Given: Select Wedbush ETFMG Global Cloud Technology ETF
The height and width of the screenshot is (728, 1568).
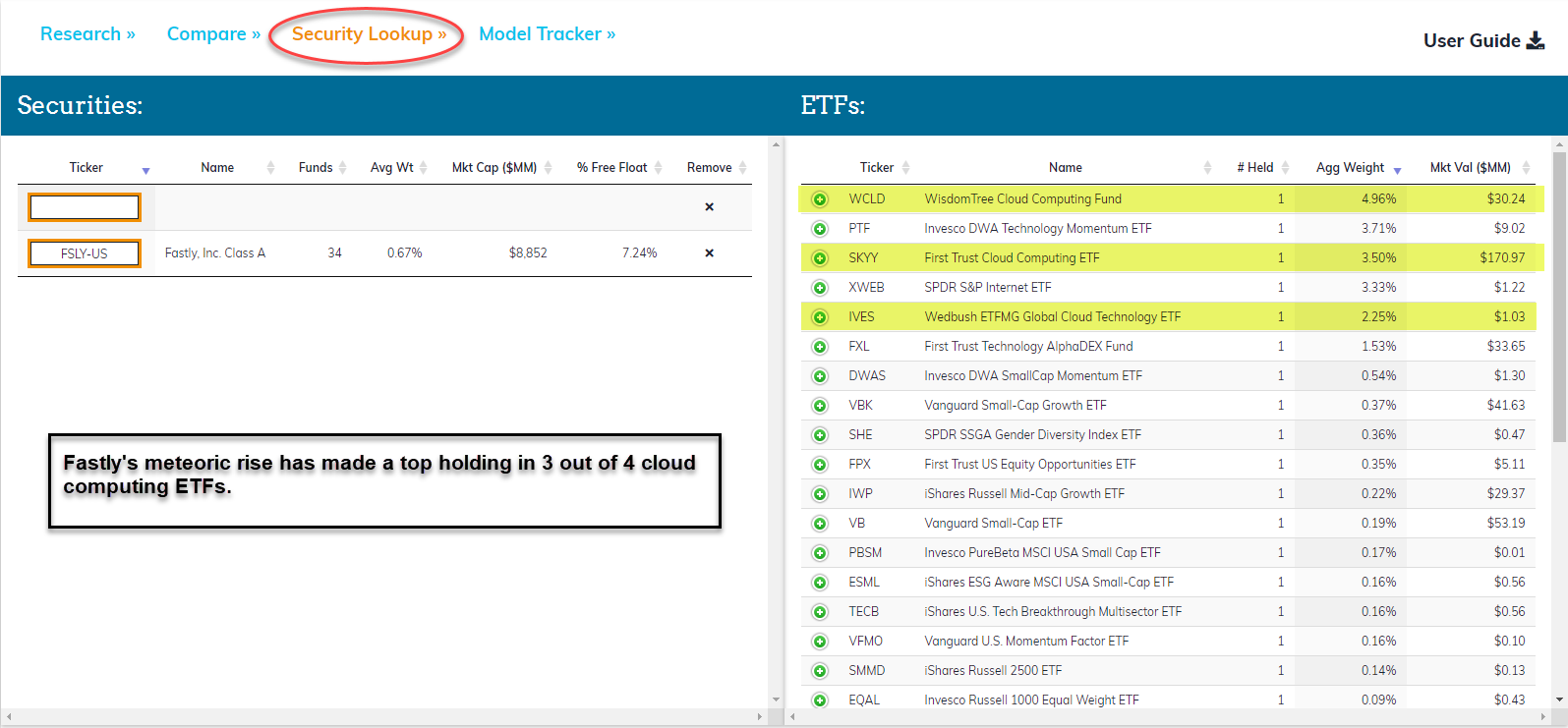Looking at the screenshot, I should click(x=1052, y=317).
